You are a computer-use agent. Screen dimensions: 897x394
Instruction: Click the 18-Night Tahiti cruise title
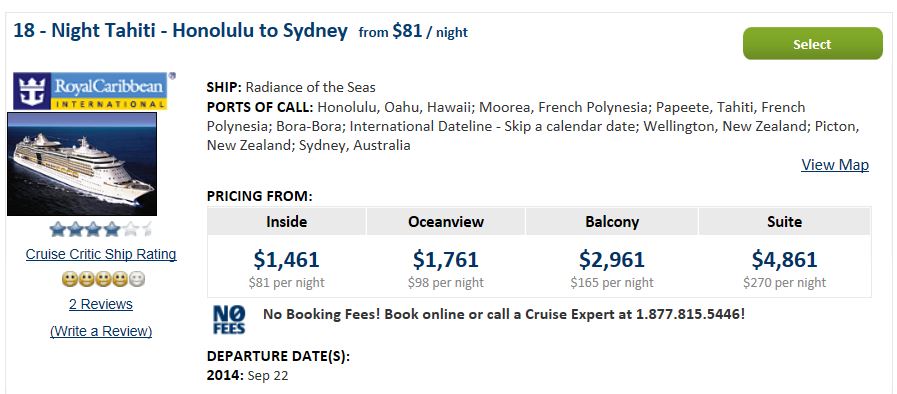click(x=180, y=30)
